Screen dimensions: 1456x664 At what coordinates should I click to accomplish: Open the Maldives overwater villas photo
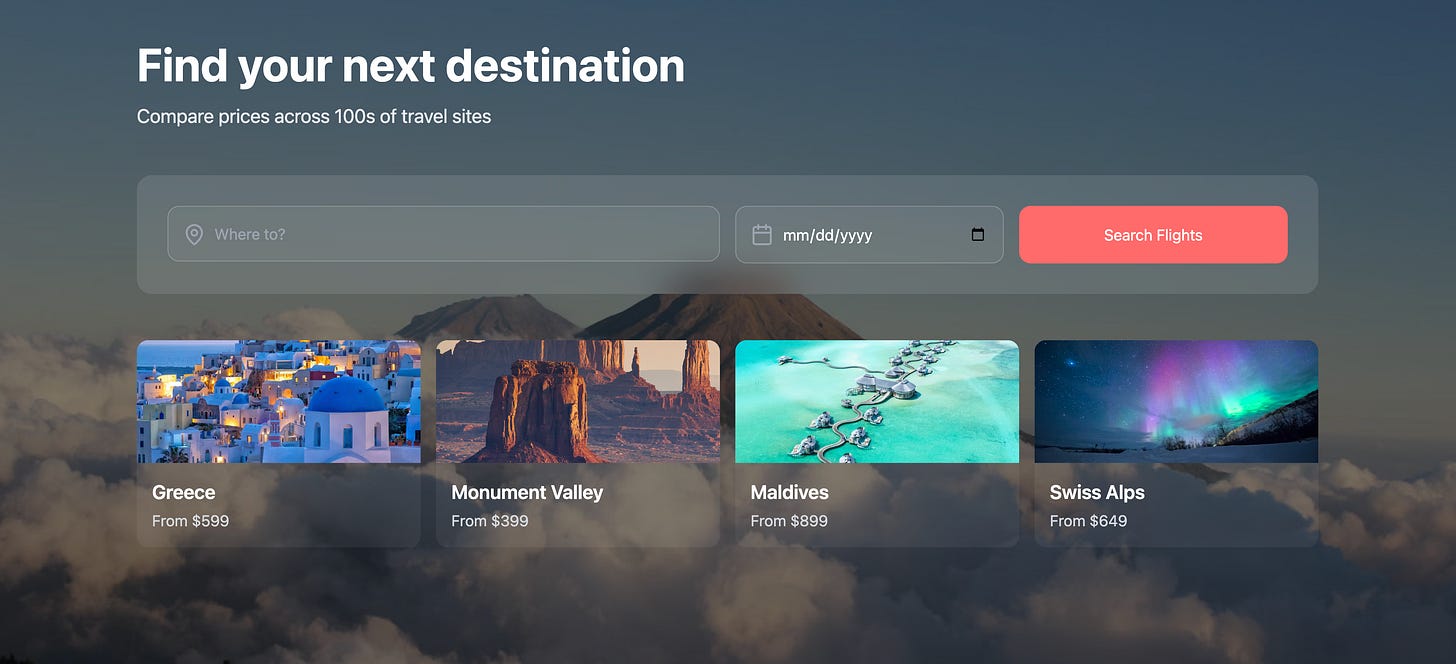tap(877, 402)
